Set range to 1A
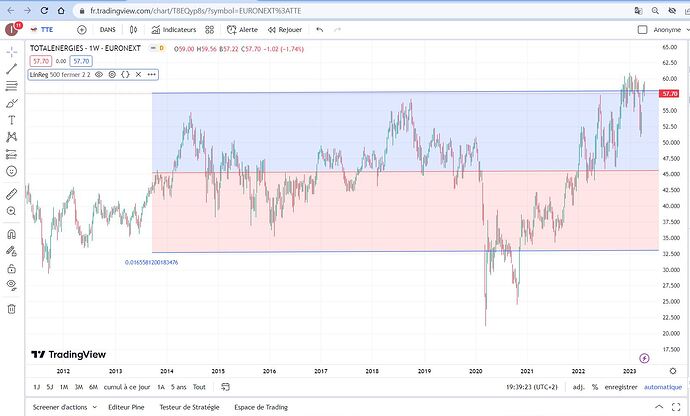 click(x=161, y=387)
